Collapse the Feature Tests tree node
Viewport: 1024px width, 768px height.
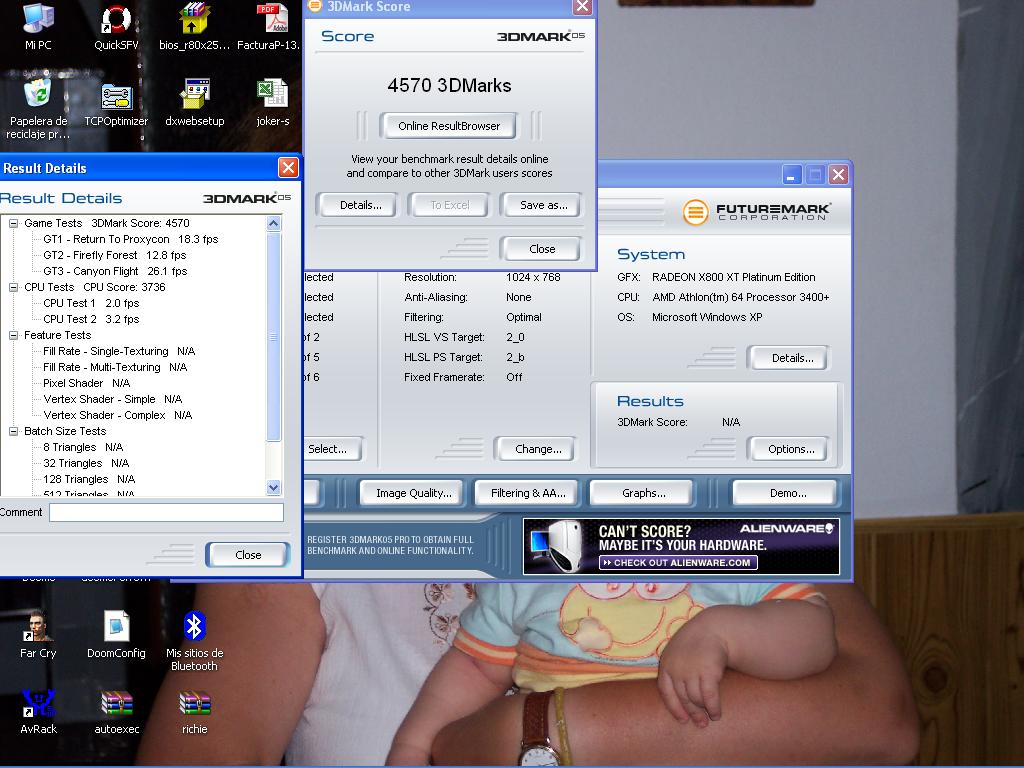(x=14, y=336)
